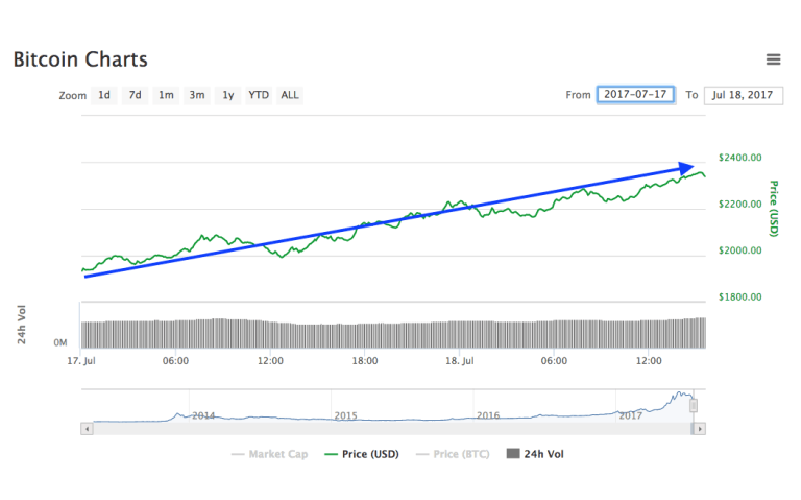Select the 1d zoom range
The image size is (801, 500).
104,95
